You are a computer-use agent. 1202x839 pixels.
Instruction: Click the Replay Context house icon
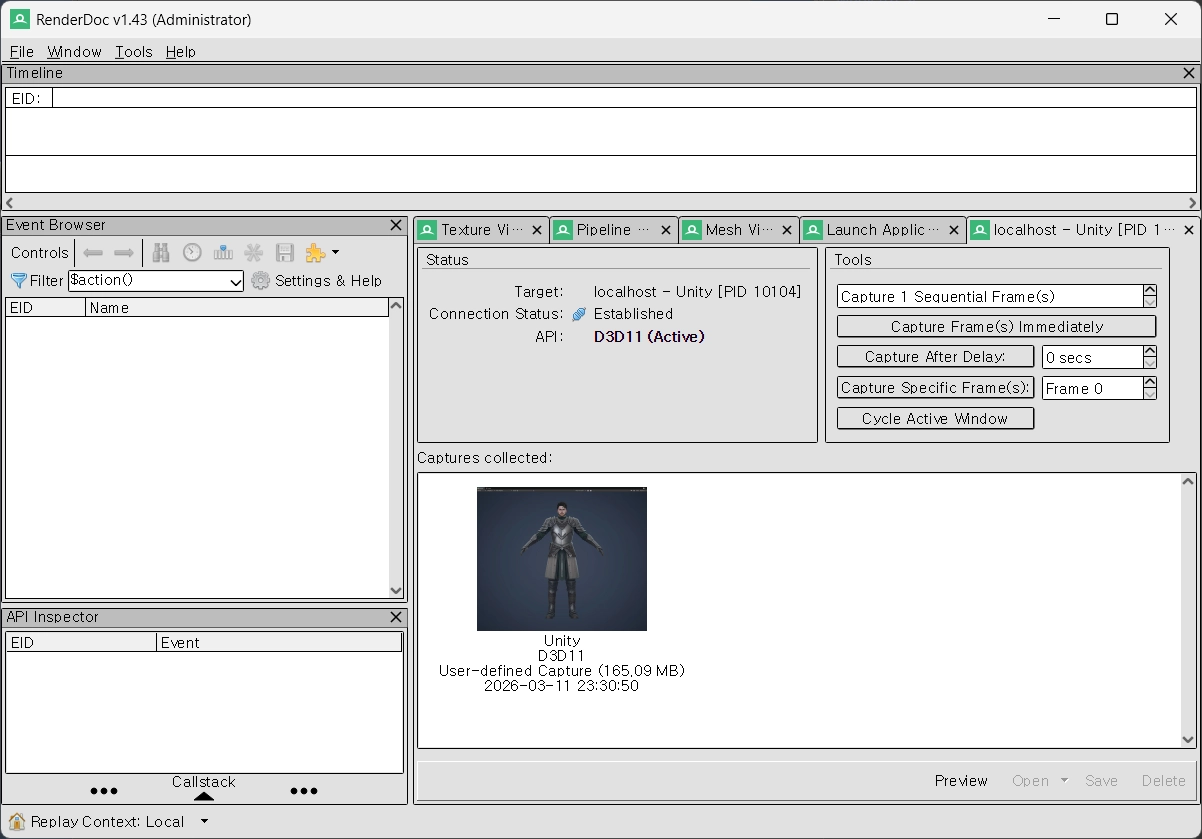tap(17, 822)
